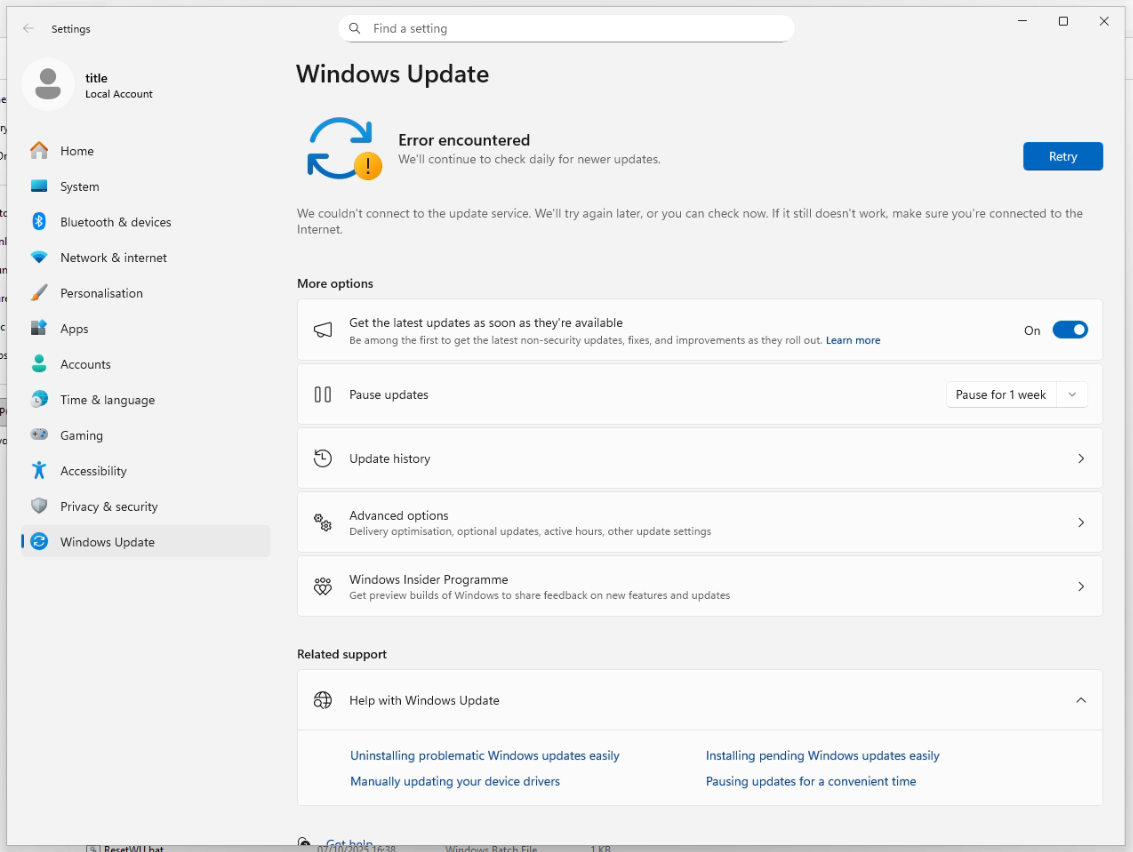Click the Gaming controller icon

(x=39, y=434)
